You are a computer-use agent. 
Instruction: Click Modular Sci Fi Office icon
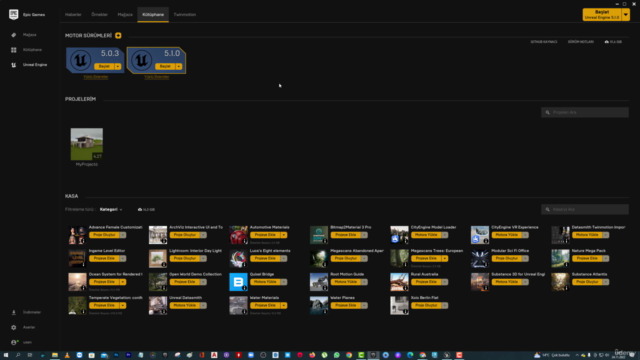coord(480,258)
